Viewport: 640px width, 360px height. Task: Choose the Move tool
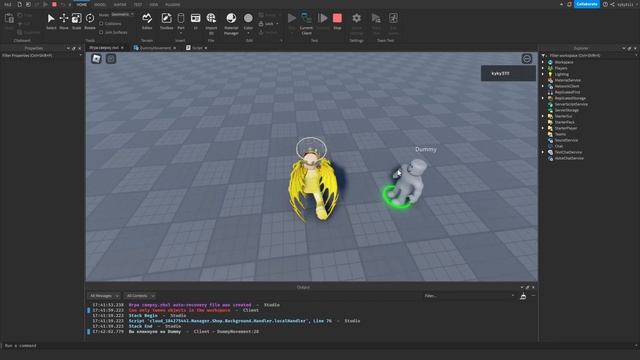tap(64, 21)
